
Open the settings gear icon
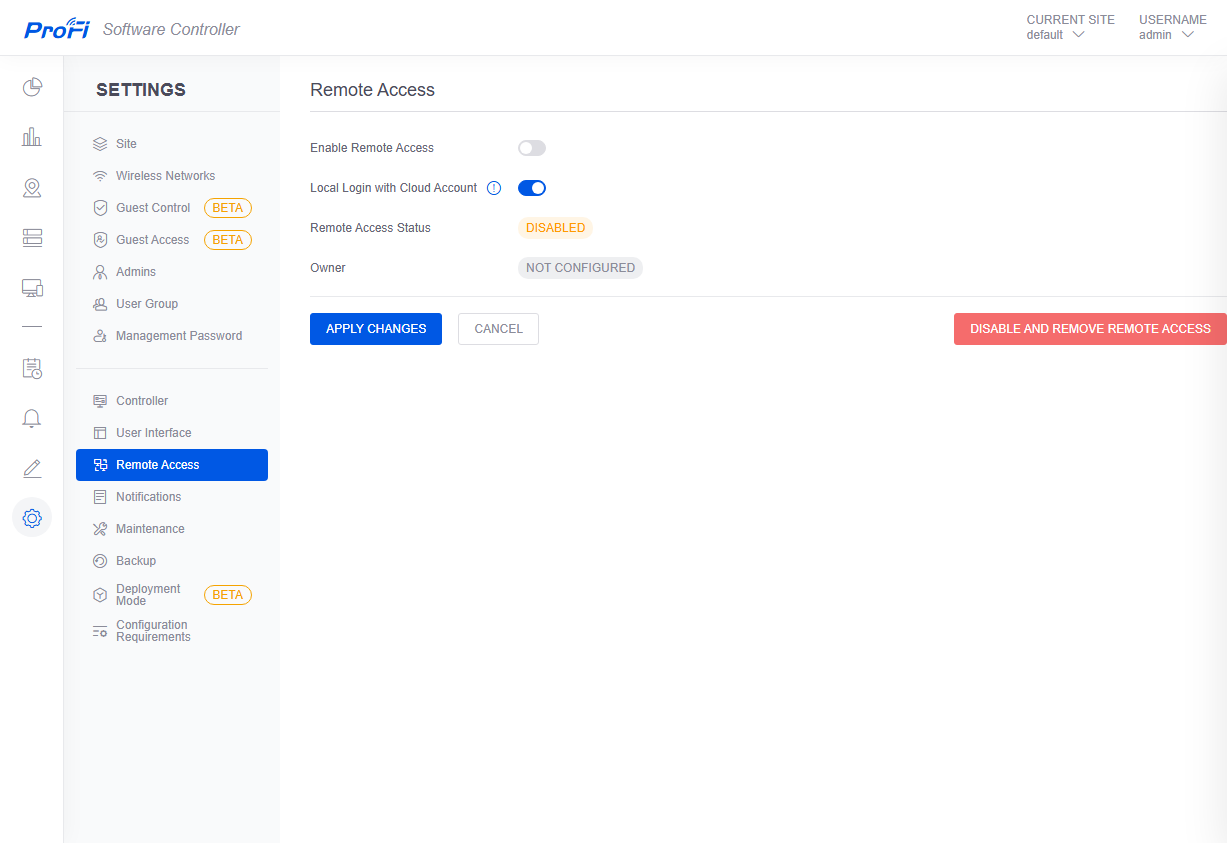[x=32, y=518]
